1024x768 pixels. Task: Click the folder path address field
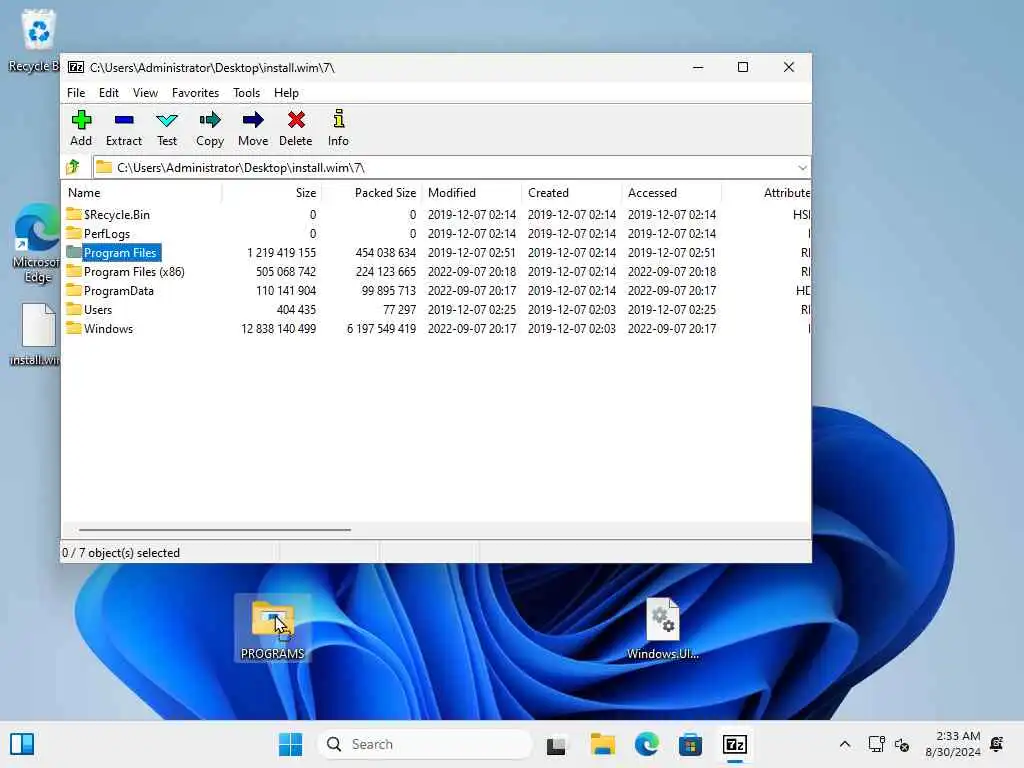452,168
